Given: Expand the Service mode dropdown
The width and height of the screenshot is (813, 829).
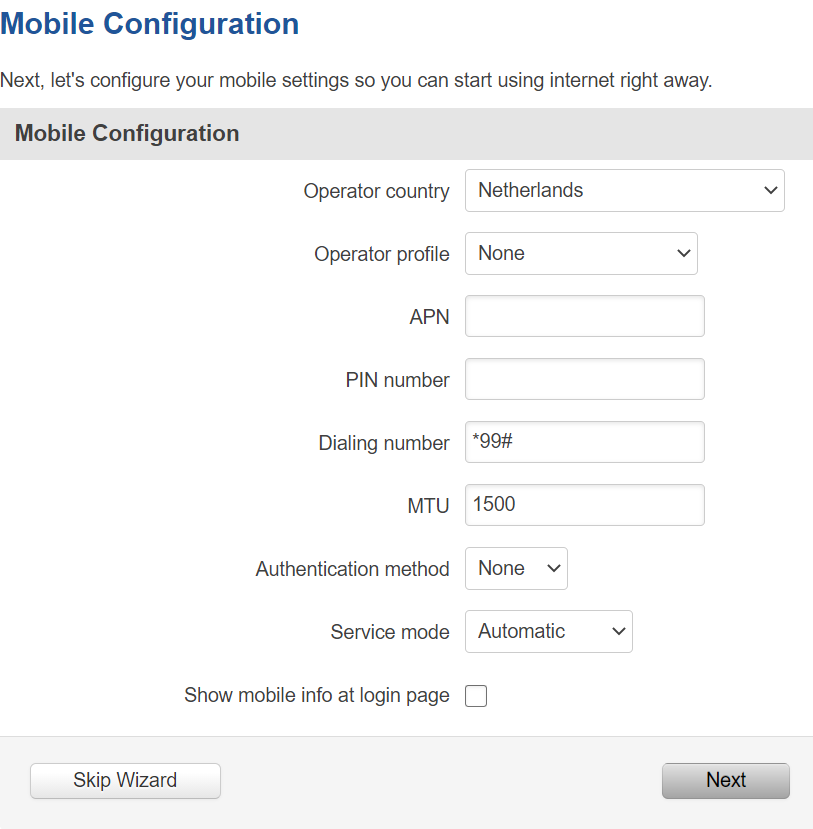Looking at the screenshot, I should (x=548, y=632).
